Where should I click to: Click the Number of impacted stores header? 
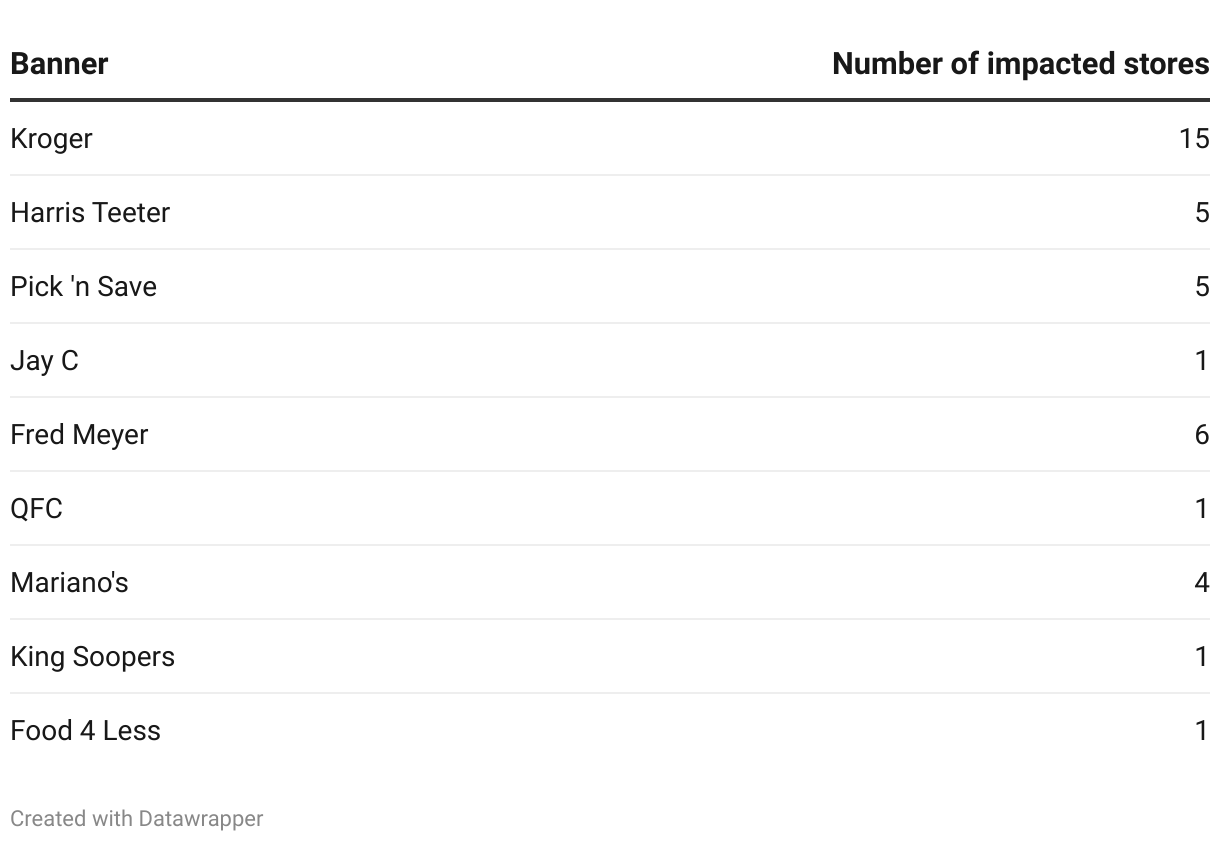1021,64
